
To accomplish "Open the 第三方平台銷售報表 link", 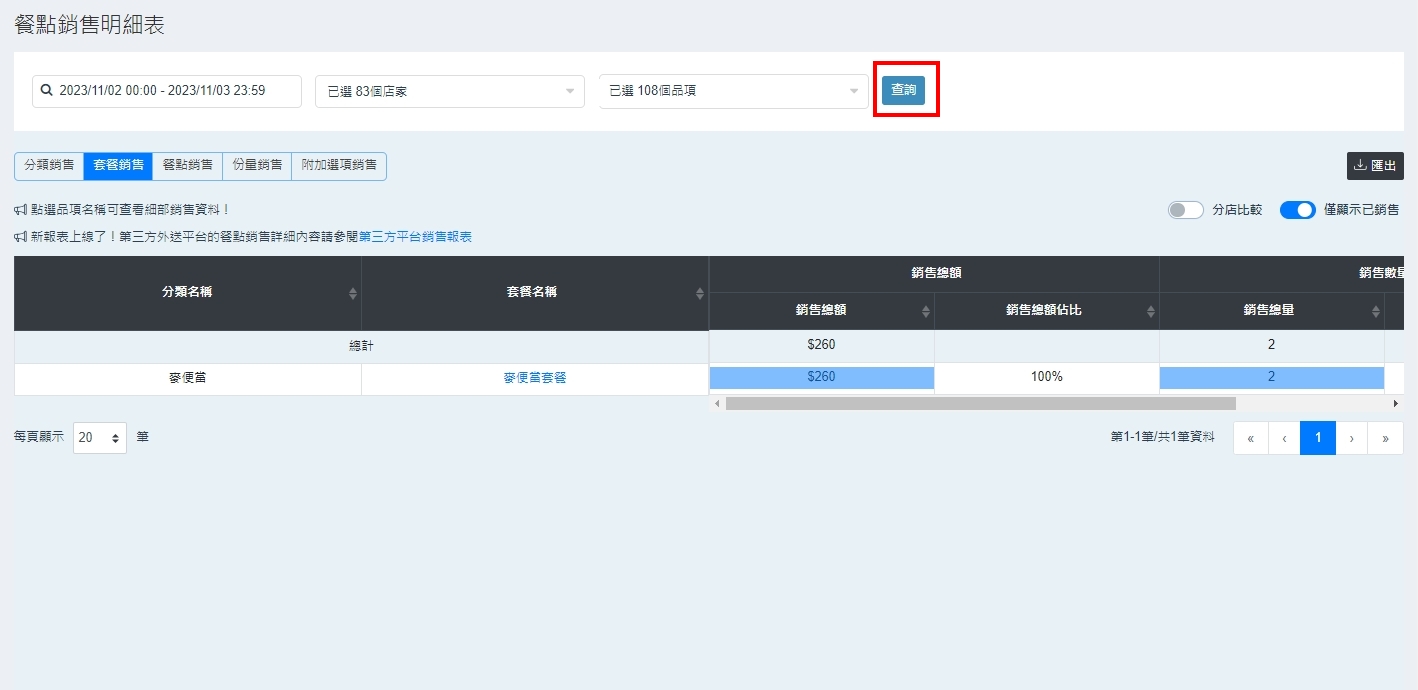I will (x=415, y=237).
